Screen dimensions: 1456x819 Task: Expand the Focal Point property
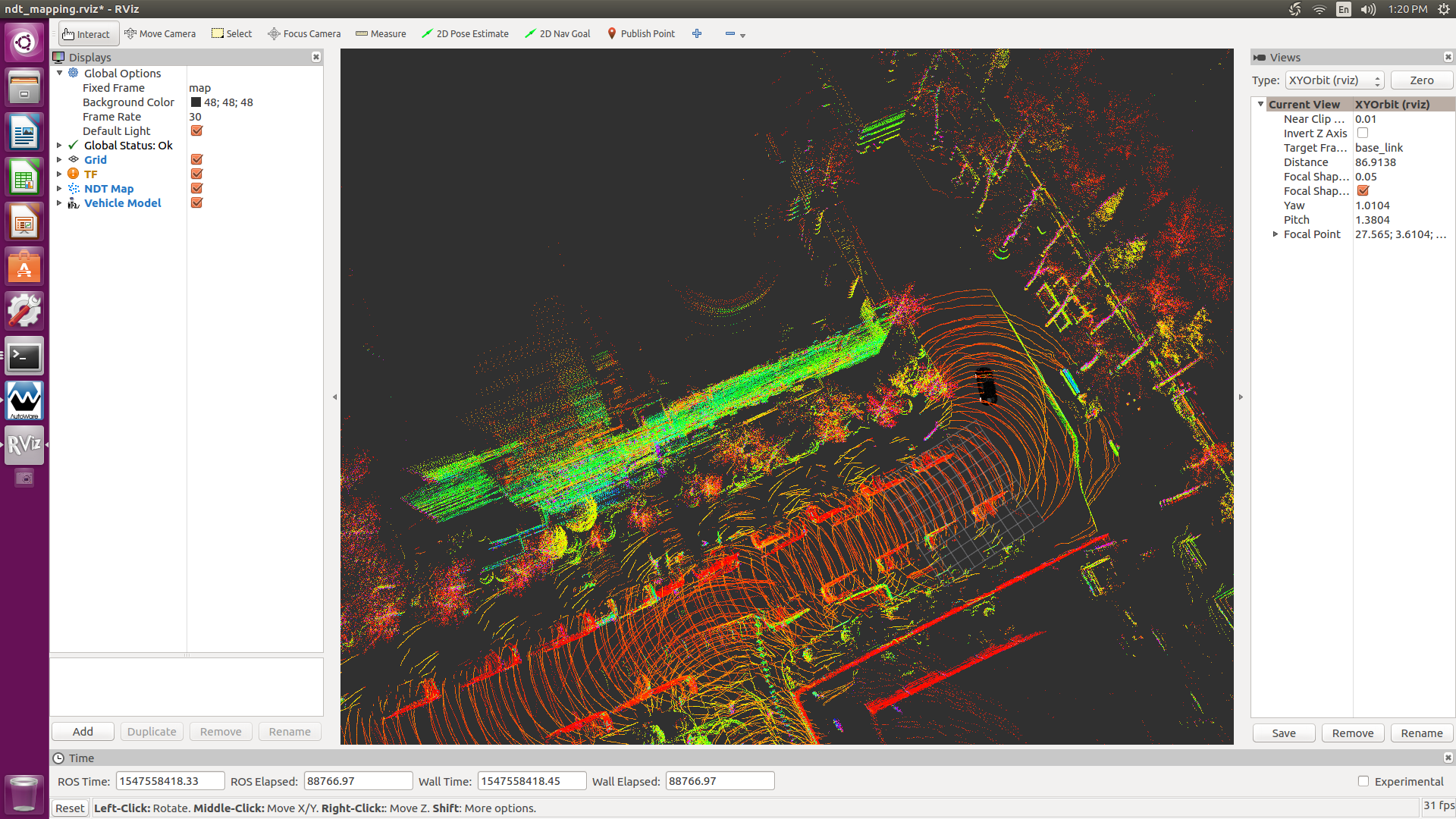point(1275,234)
